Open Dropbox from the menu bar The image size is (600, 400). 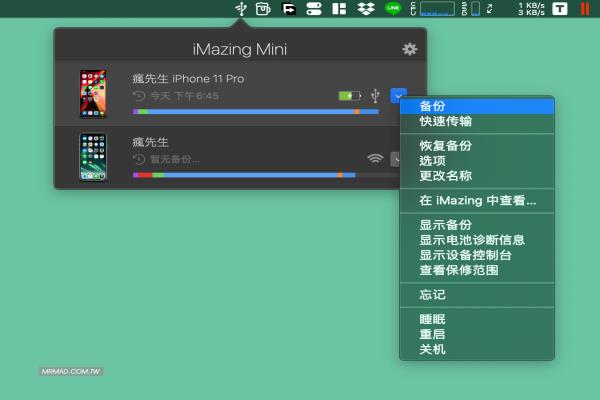(366, 8)
